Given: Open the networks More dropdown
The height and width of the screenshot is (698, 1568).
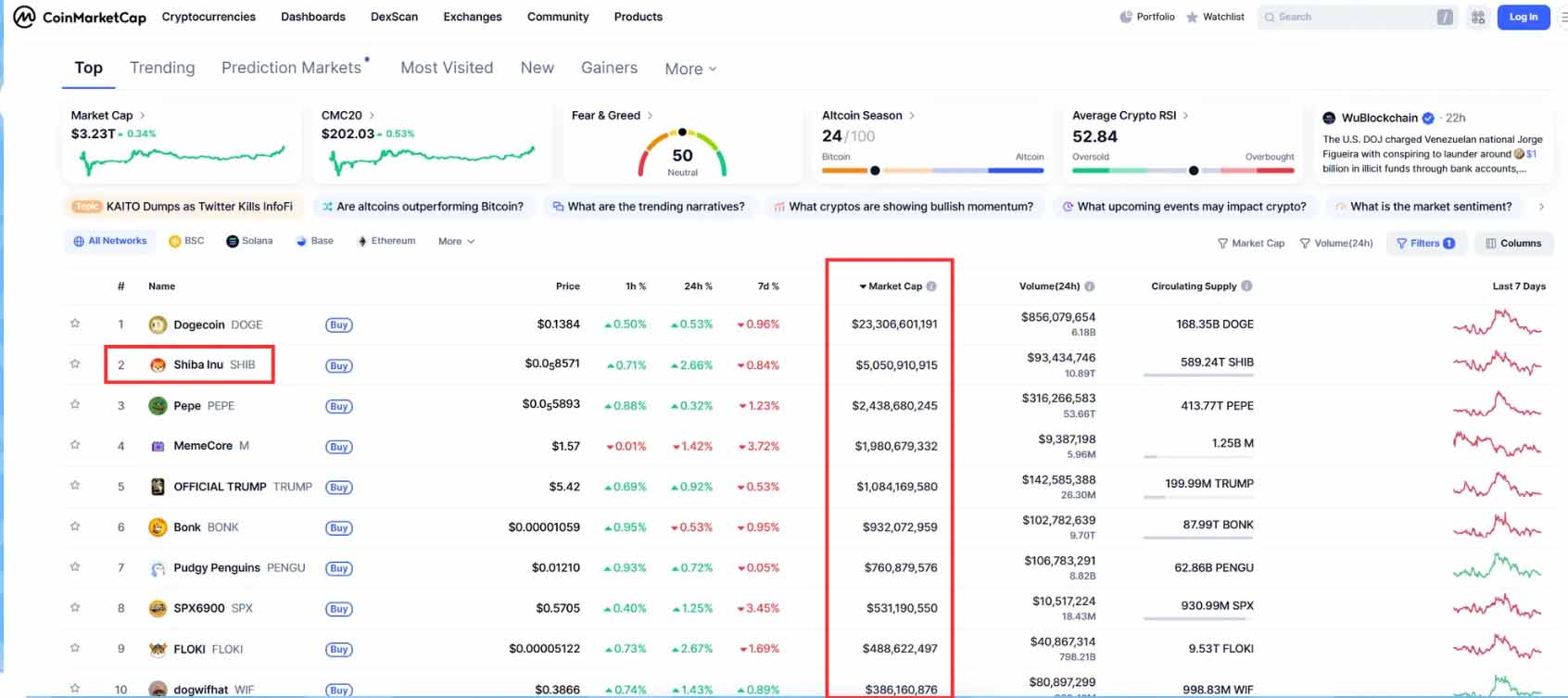Looking at the screenshot, I should (456, 241).
